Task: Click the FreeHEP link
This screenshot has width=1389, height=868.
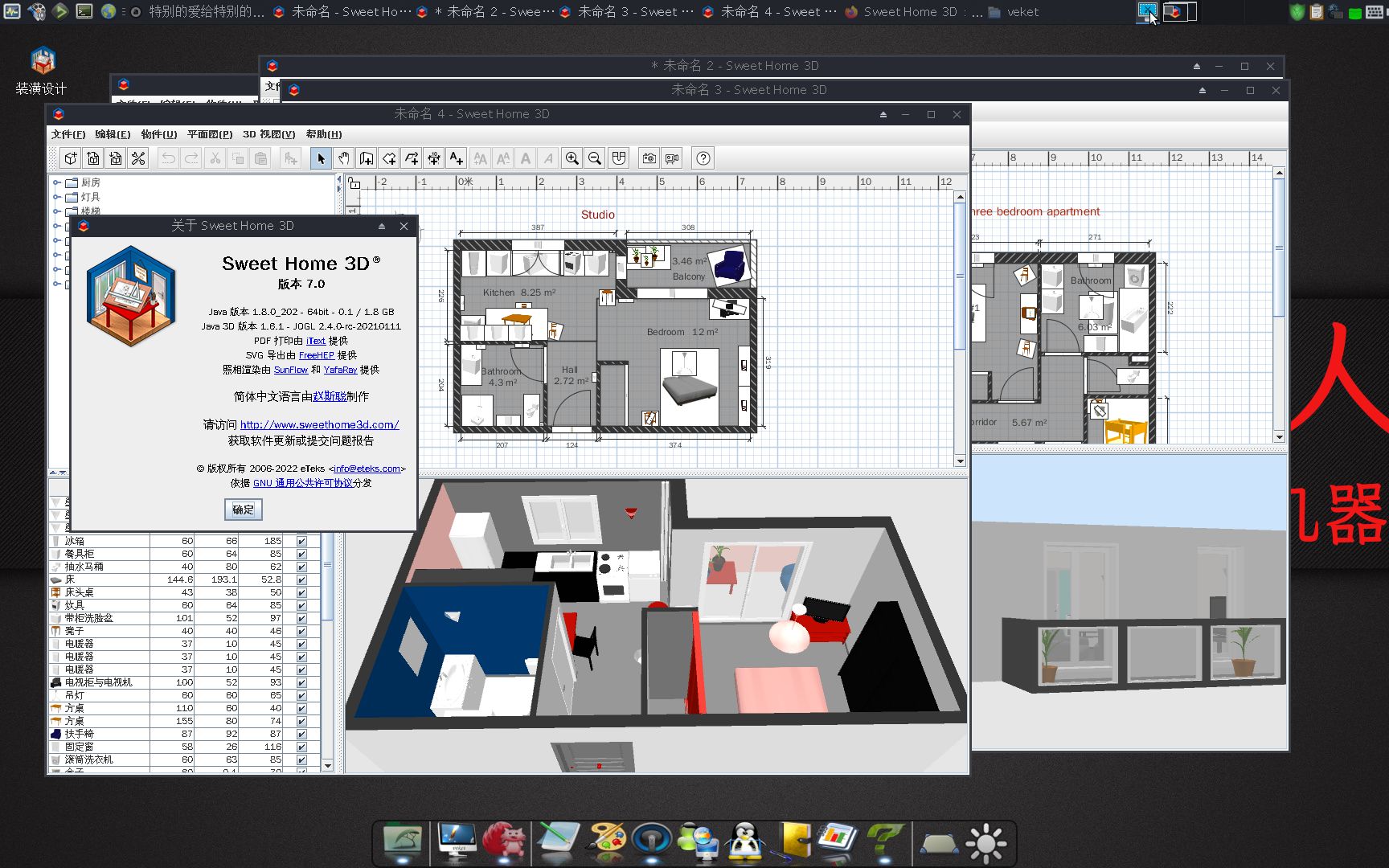Action: pyautogui.click(x=316, y=355)
